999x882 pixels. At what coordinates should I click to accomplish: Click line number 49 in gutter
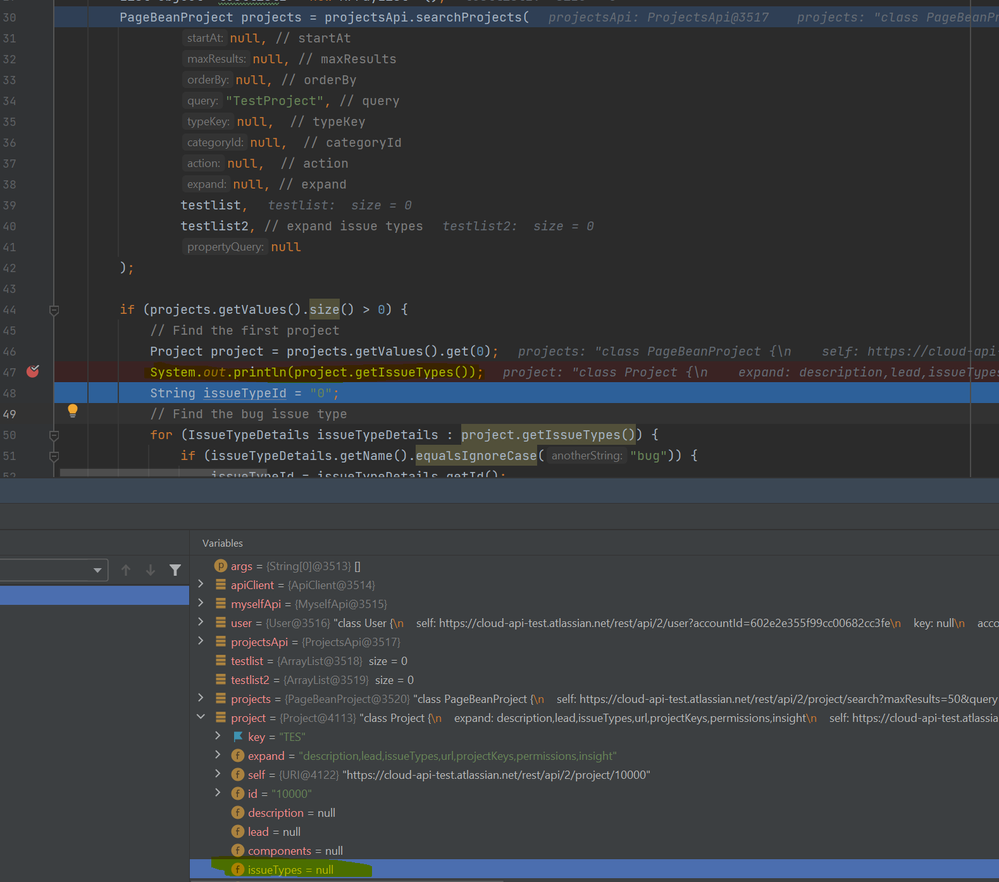tap(10, 414)
